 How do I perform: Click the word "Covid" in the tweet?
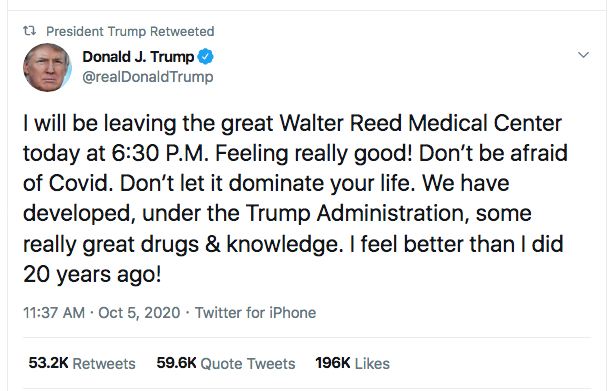point(80,183)
